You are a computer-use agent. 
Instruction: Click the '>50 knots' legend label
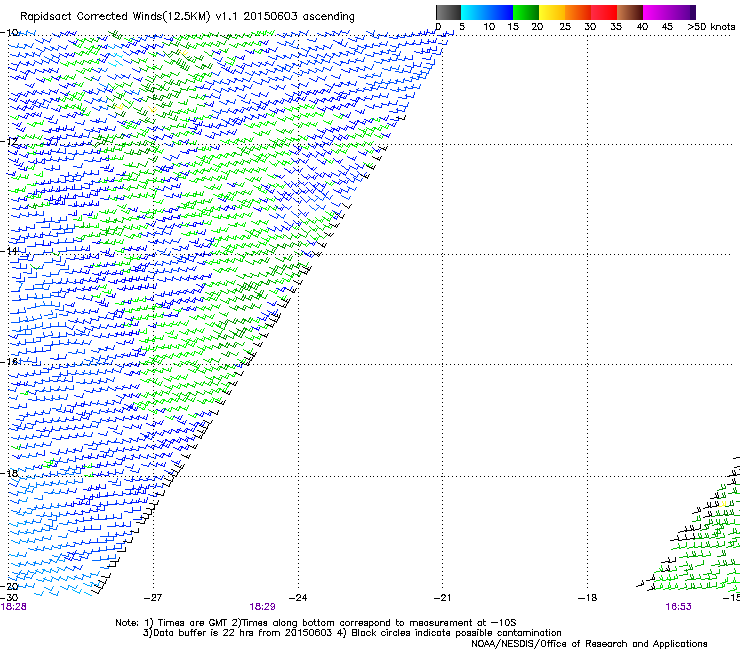tap(711, 27)
